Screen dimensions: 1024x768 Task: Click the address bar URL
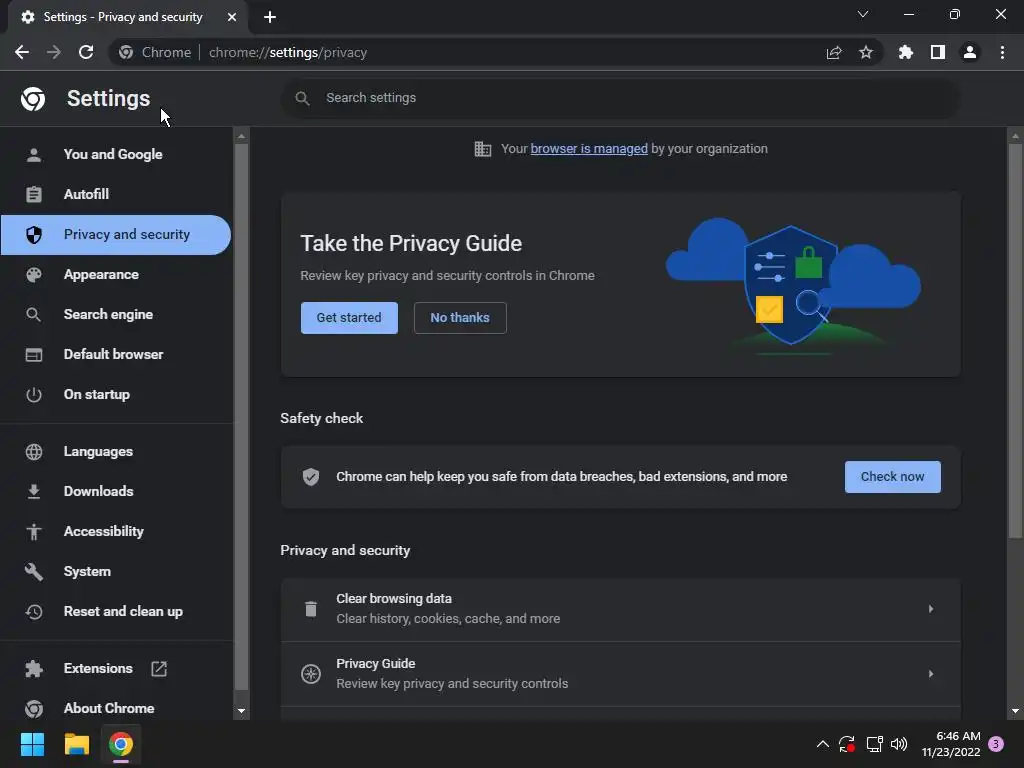click(287, 52)
